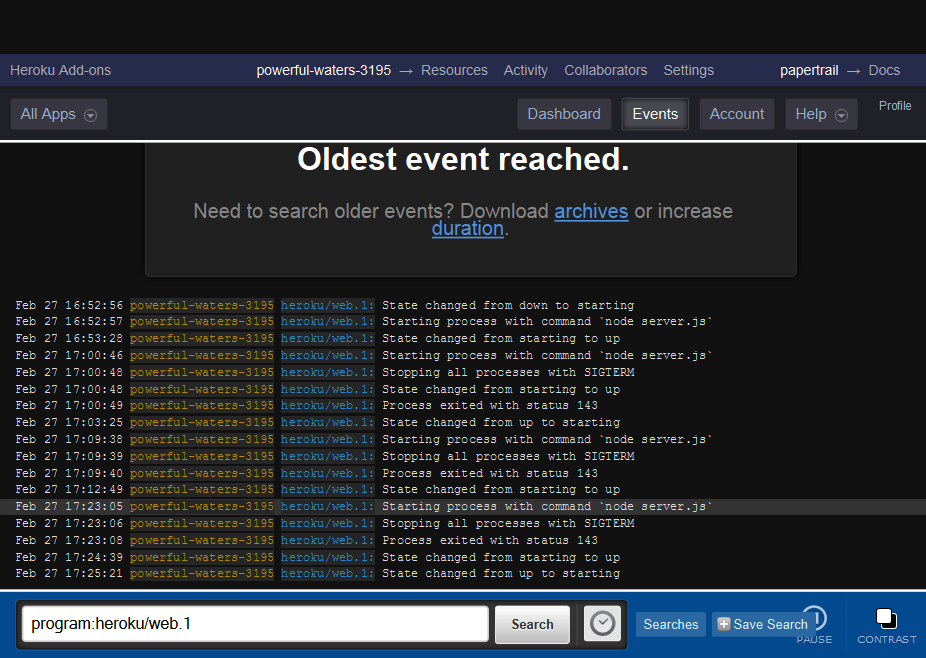The width and height of the screenshot is (926, 658).
Task: Click powerful-waters-3195 in the 17:23:06 row
Action: 202,524
